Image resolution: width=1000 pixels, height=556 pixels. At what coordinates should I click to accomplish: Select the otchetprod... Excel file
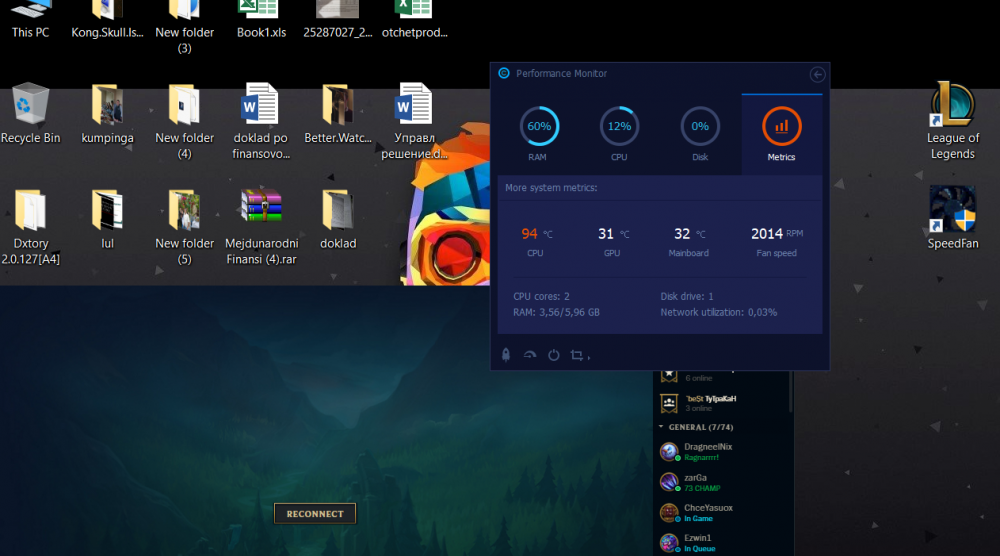click(x=415, y=20)
